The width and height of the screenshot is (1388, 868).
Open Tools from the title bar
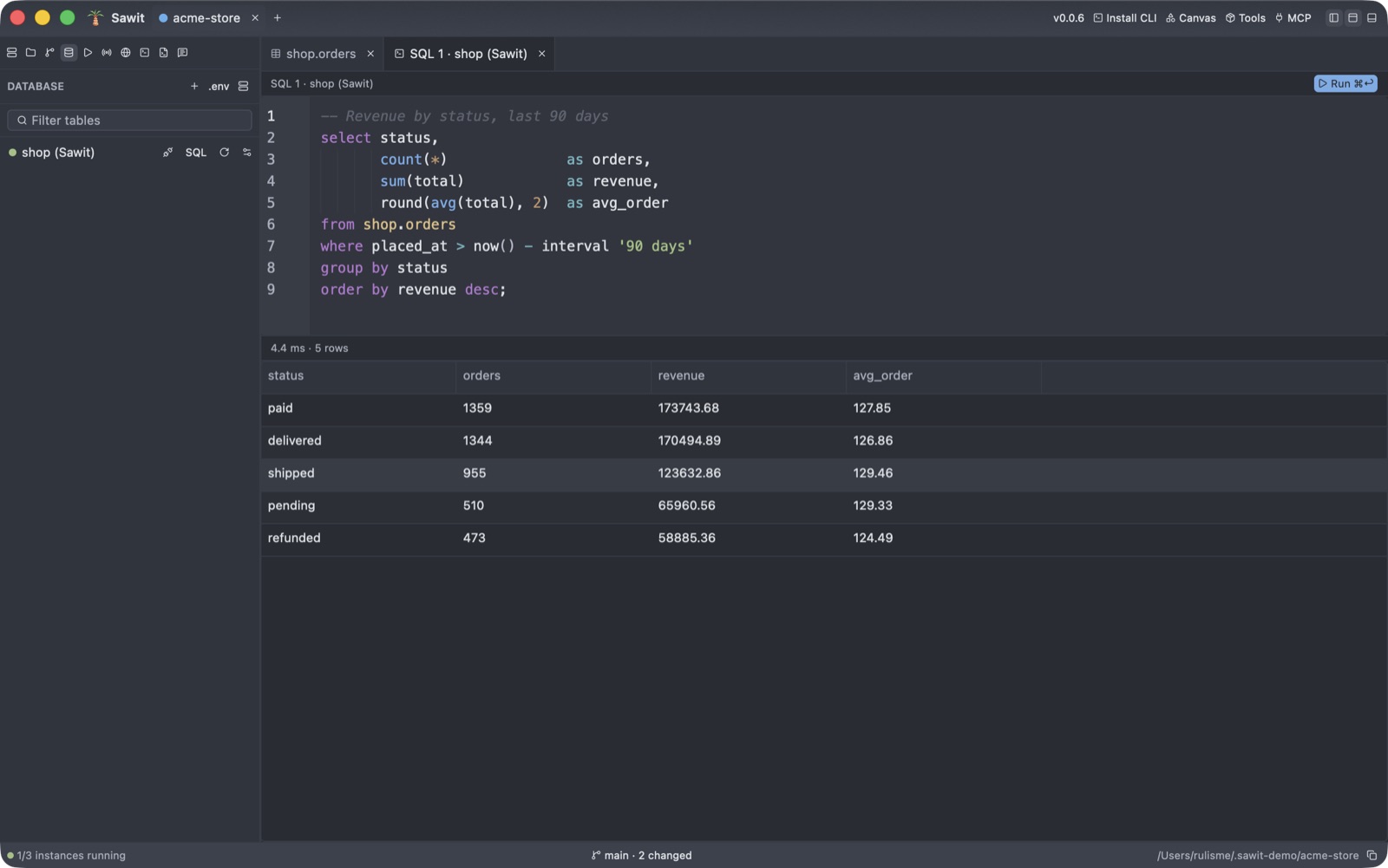[x=1246, y=18]
